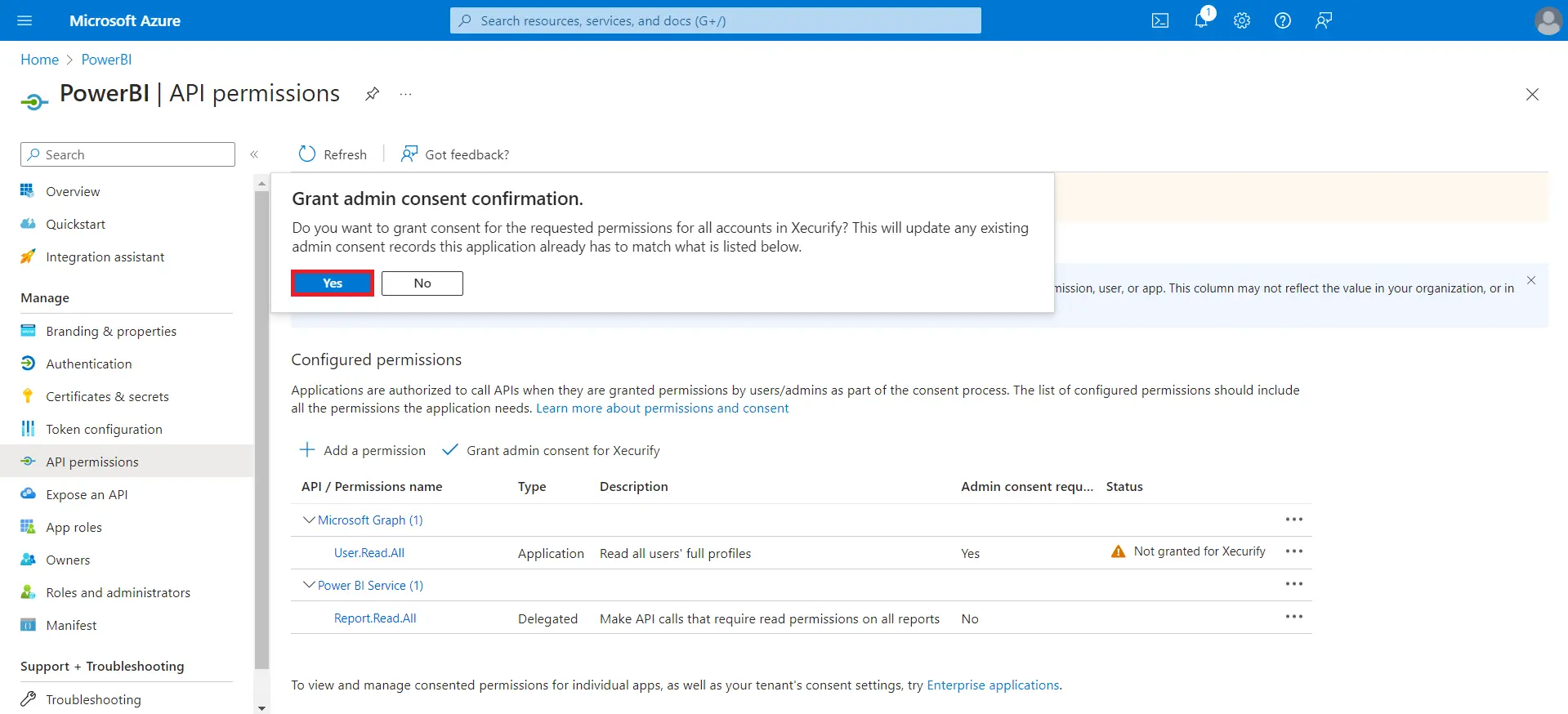Click the Microsoft Azure logo text
Viewport: 1568px width, 714px height.
pos(125,20)
